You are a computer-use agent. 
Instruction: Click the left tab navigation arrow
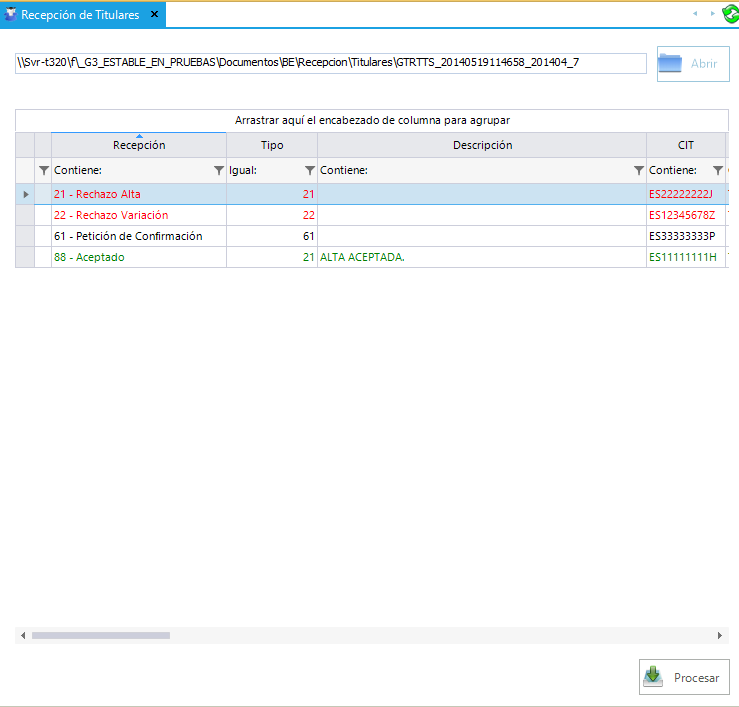(x=695, y=14)
